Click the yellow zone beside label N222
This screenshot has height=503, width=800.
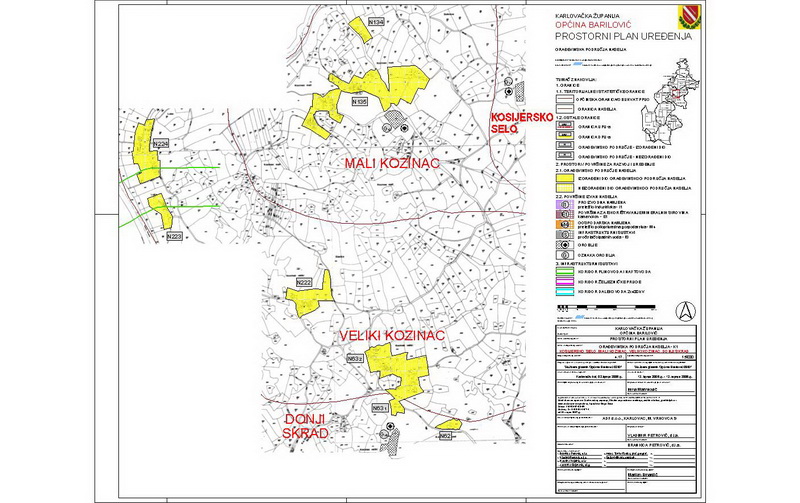(309, 296)
